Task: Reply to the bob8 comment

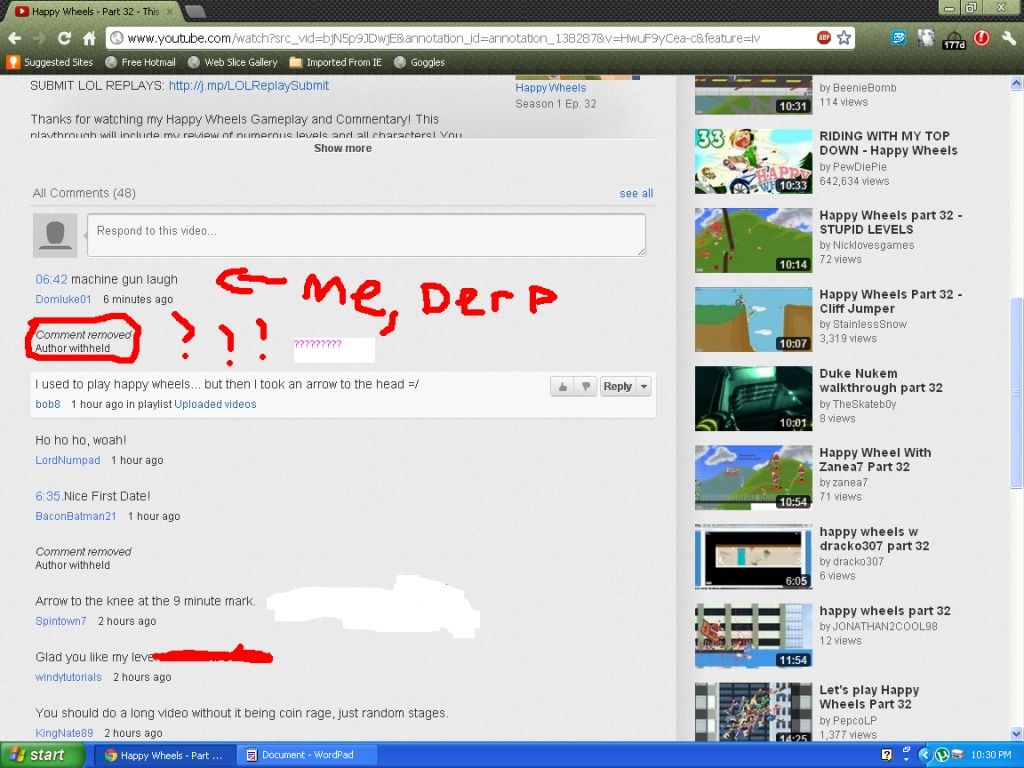Action: tap(618, 387)
